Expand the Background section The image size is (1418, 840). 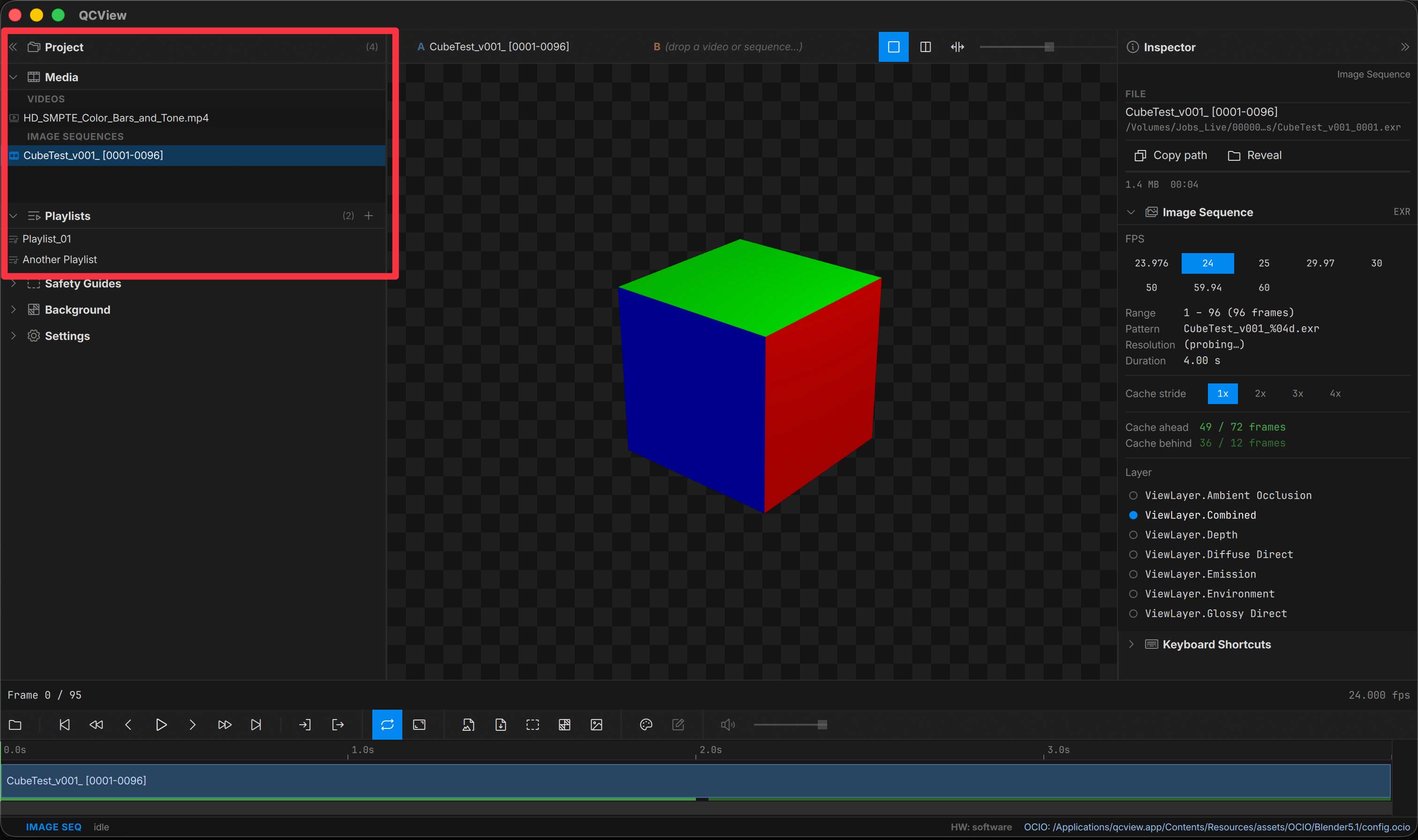(14, 310)
